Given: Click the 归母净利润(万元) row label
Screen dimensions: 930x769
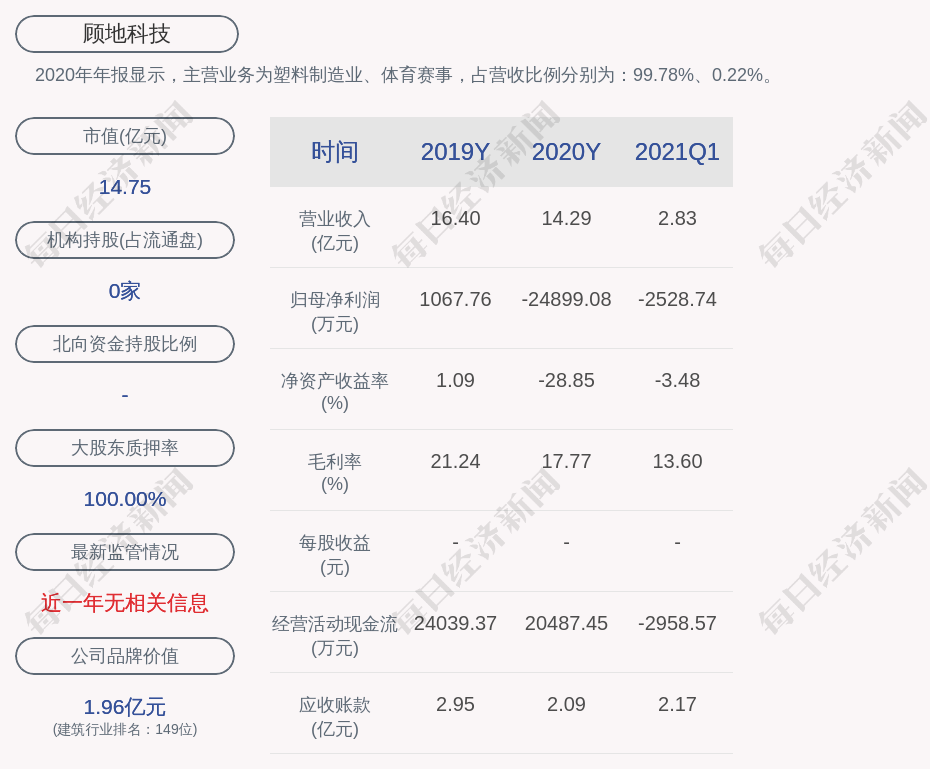Looking at the screenshot, I should tap(335, 312).
